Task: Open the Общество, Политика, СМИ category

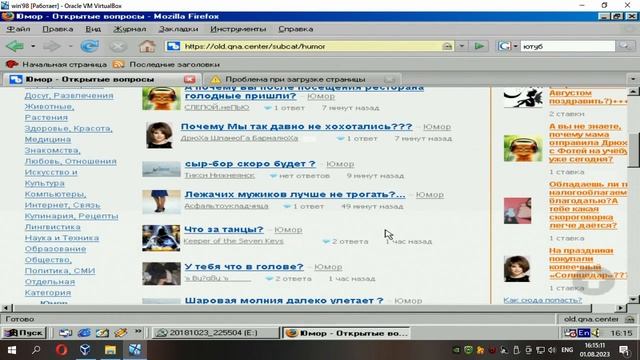Action: click(x=60, y=265)
